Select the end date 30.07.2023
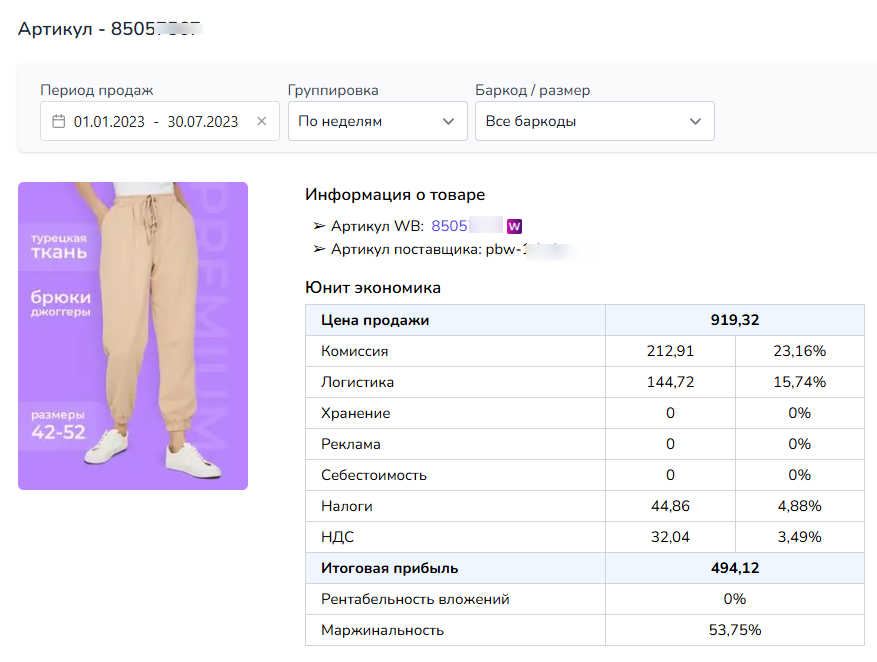The height and width of the screenshot is (662, 877). (203, 122)
